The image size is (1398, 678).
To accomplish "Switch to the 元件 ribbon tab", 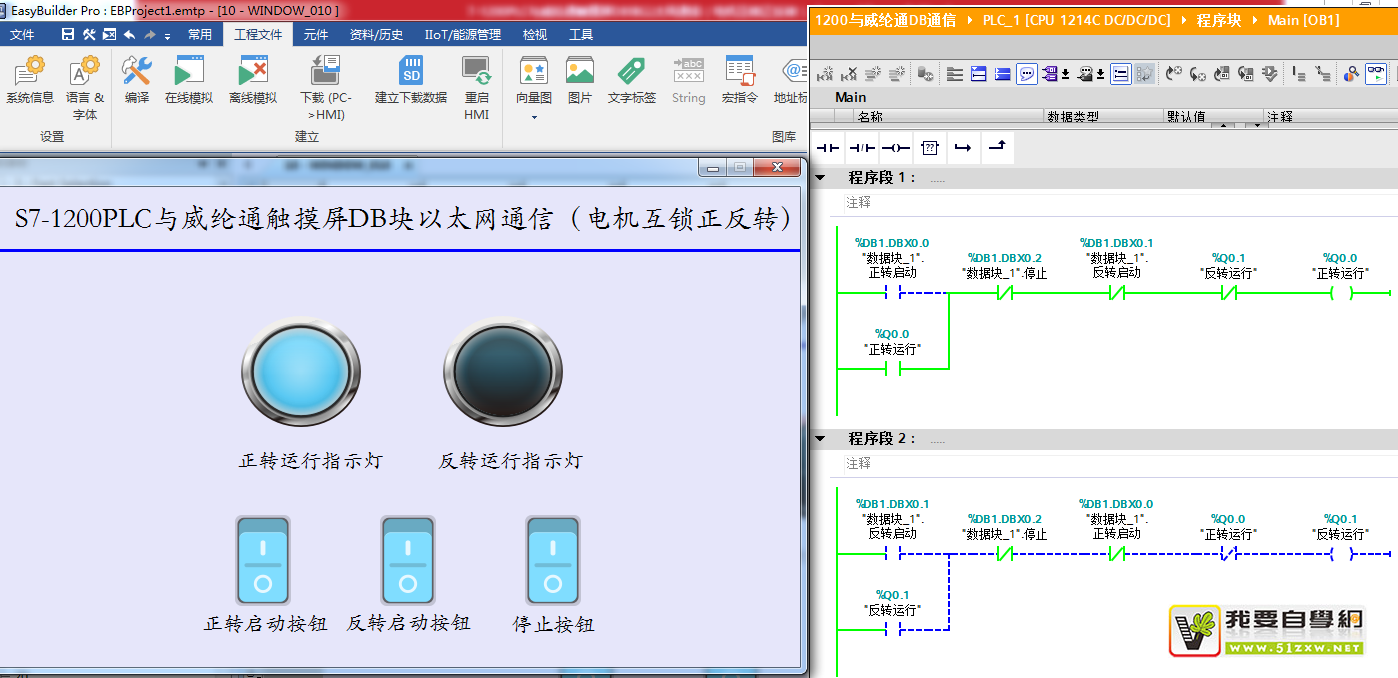I will (316, 35).
